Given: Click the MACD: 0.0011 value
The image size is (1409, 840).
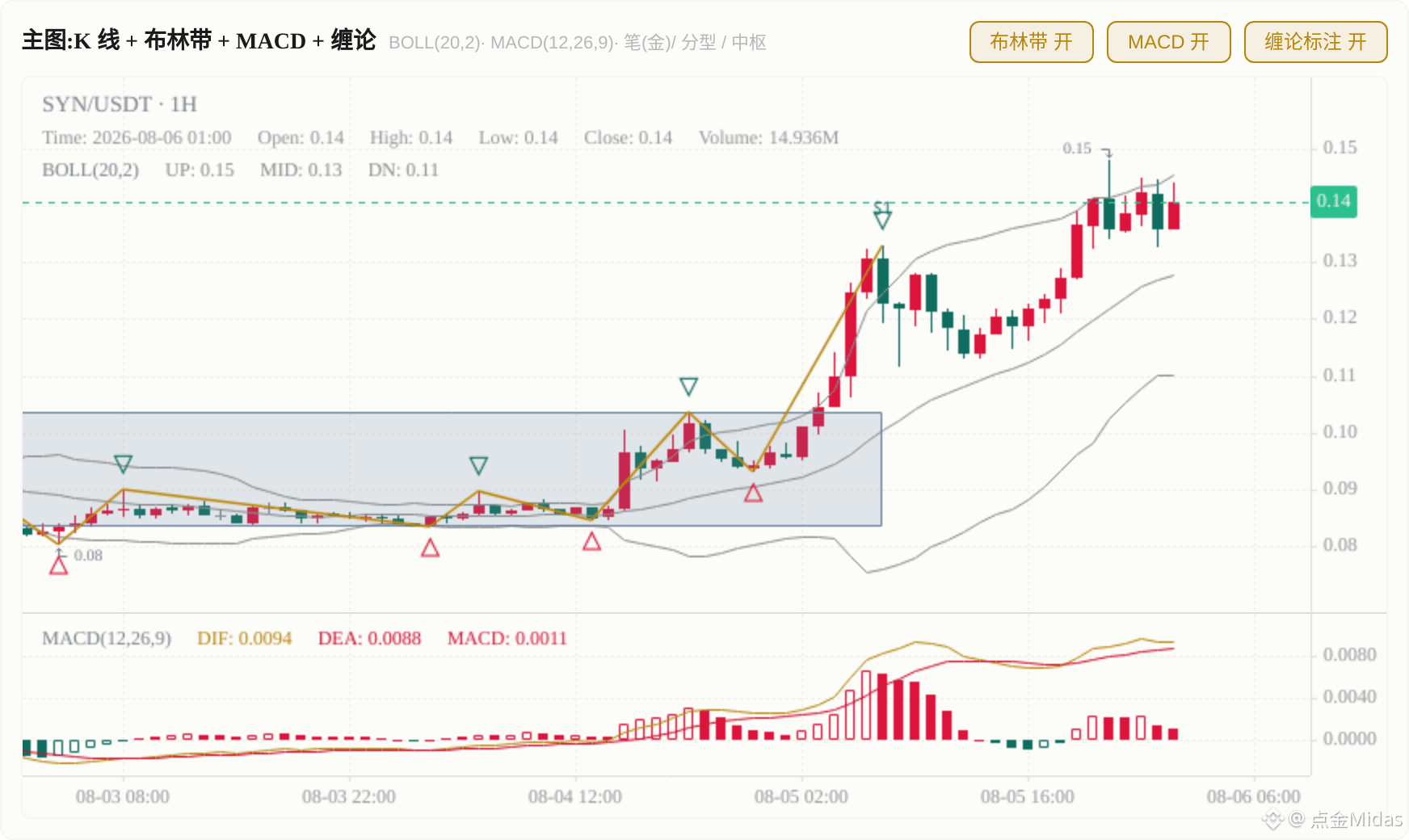Looking at the screenshot, I should 507,639.
